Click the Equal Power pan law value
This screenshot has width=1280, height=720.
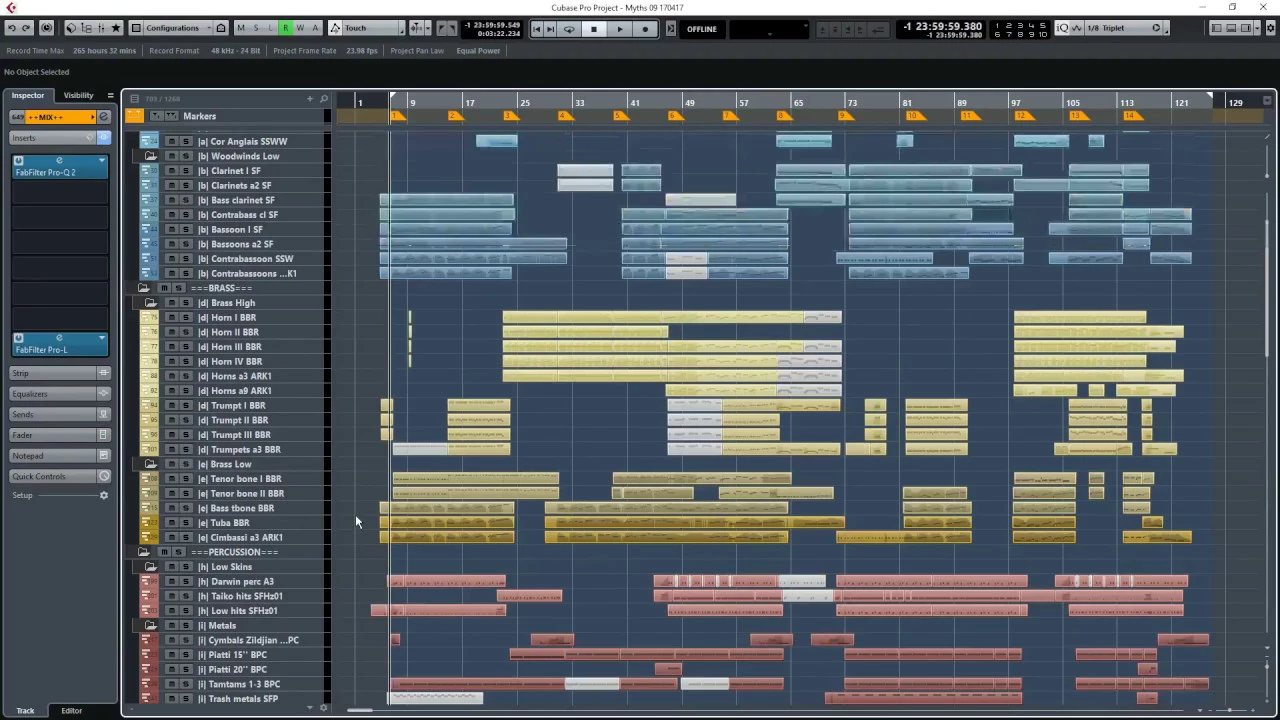[478, 51]
